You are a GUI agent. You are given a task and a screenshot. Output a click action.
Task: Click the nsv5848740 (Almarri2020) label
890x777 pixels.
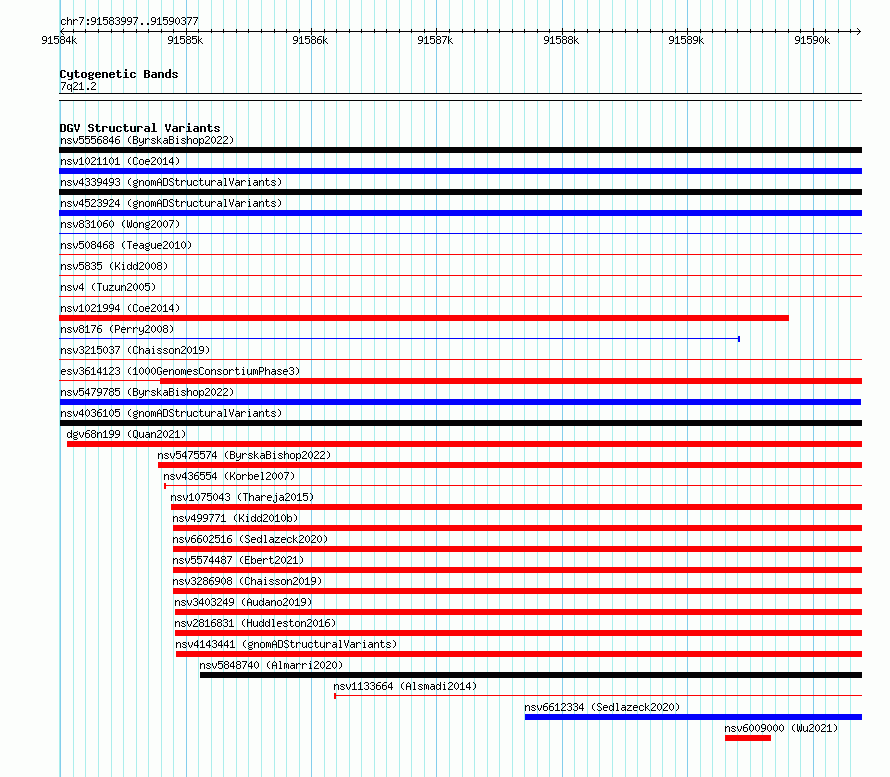click(x=271, y=665)
